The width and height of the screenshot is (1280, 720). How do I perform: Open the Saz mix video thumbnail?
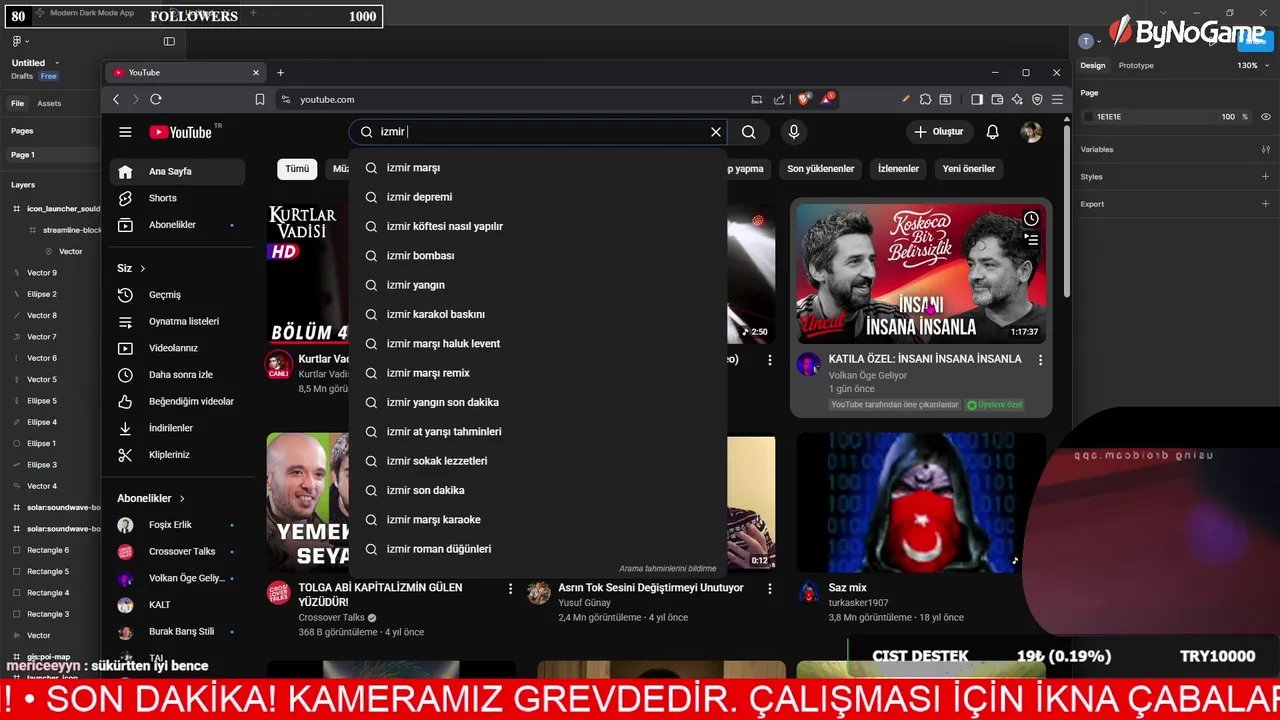pos(921,502)
